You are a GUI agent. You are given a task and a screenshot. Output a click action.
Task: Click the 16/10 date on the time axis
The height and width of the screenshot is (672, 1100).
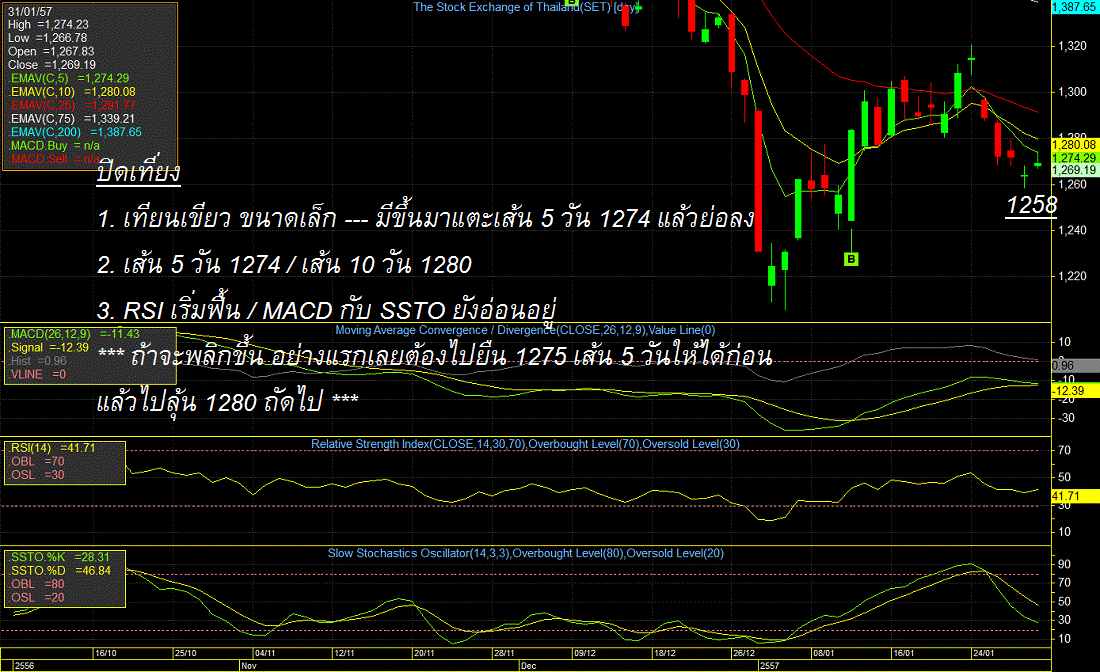(x=105, y=653)
